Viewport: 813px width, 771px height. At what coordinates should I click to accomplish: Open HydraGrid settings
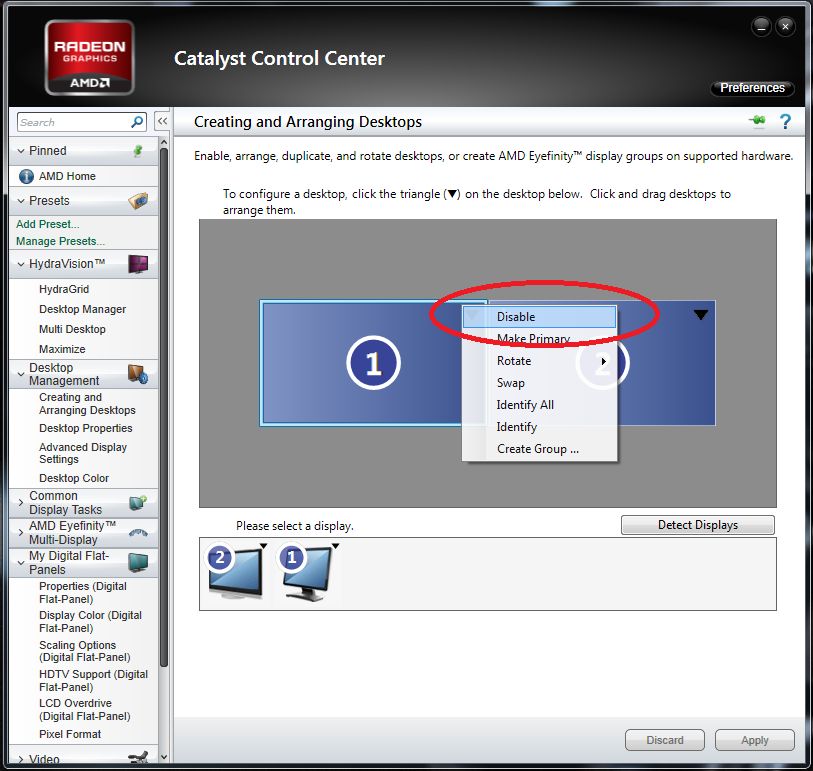[64, 289]
